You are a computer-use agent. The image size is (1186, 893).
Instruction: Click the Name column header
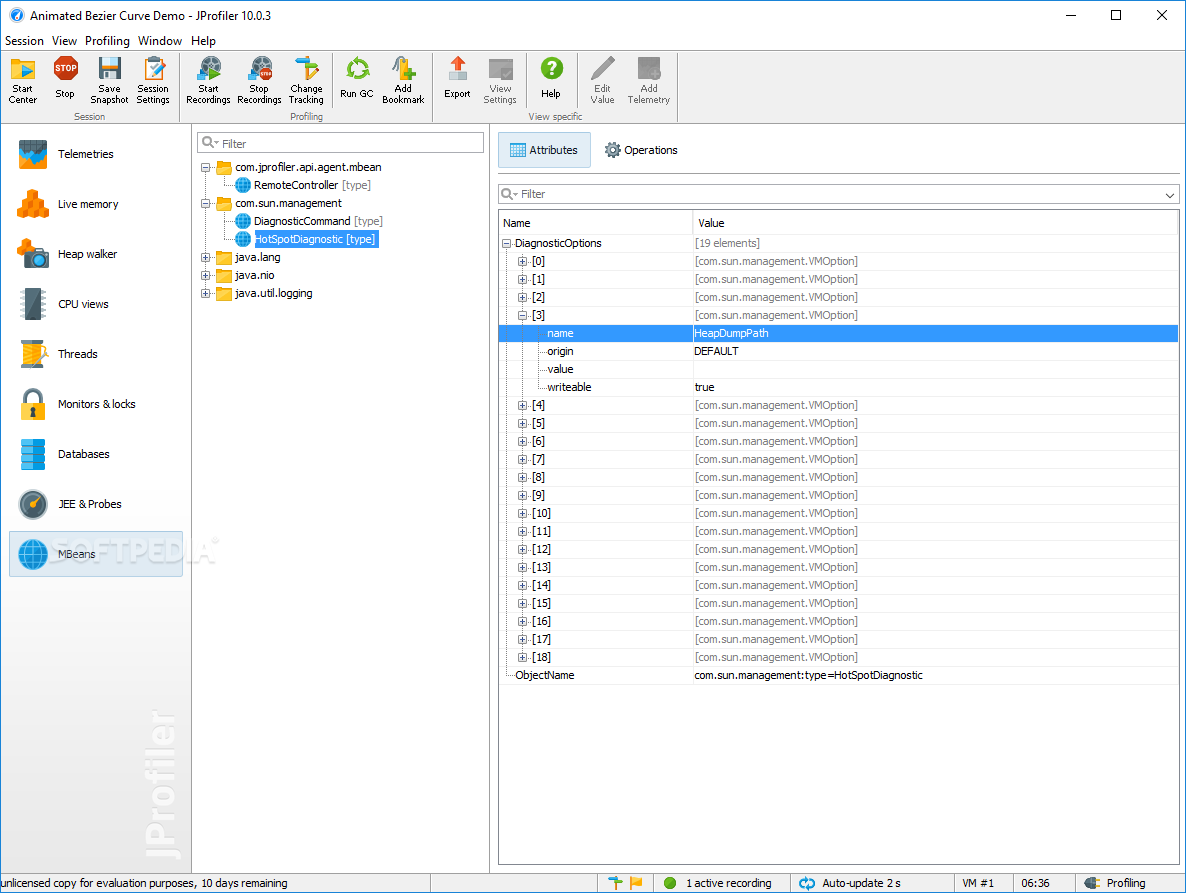(x=596, y=223)
